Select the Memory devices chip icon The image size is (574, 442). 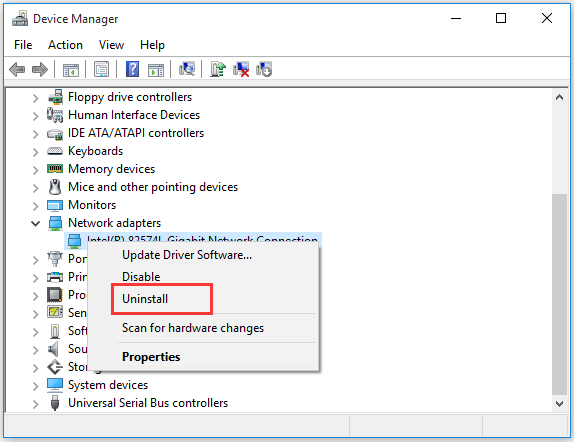point(55,168)
